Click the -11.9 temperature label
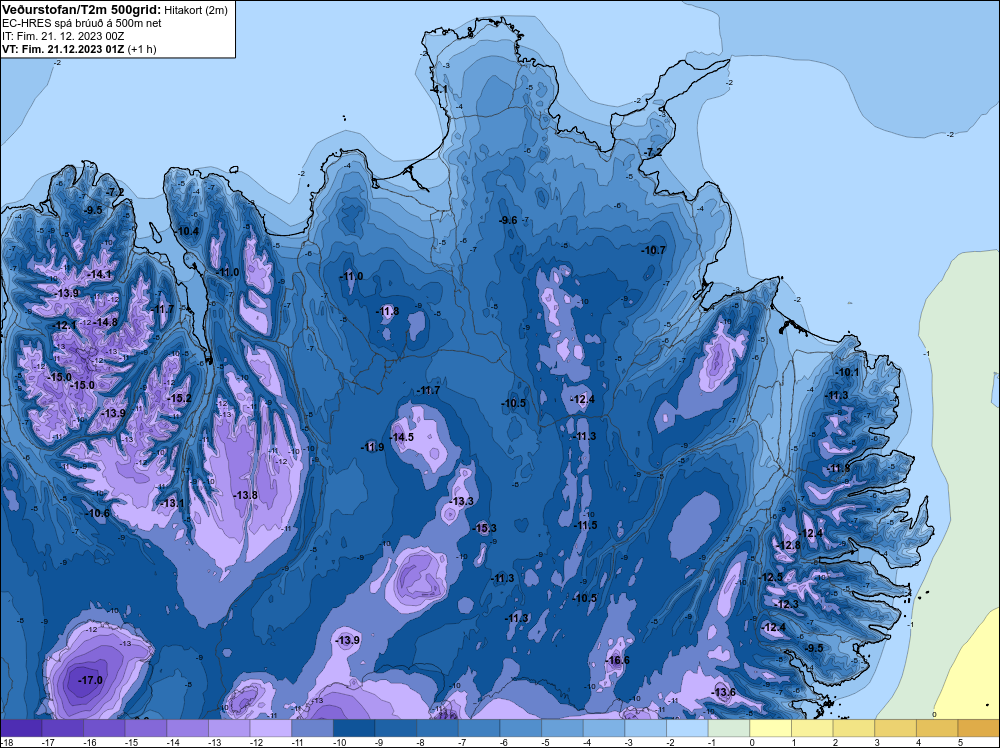This screenshot has width=1000, height=748. tap(372, 447)
